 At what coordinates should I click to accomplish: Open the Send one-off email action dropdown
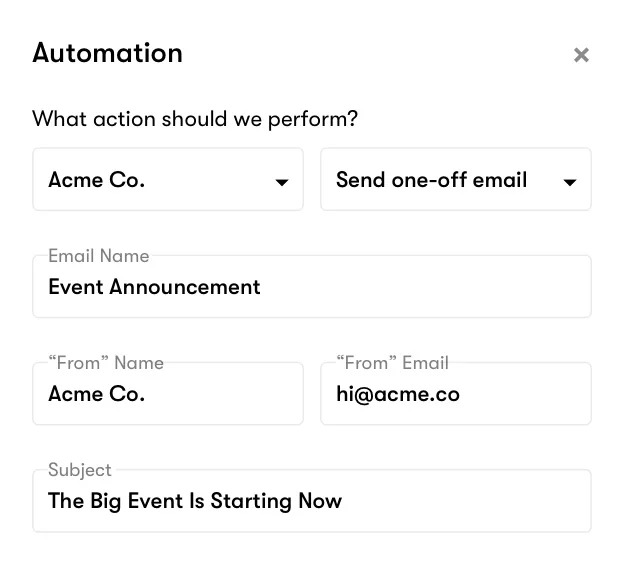click(x=440, y=180)
